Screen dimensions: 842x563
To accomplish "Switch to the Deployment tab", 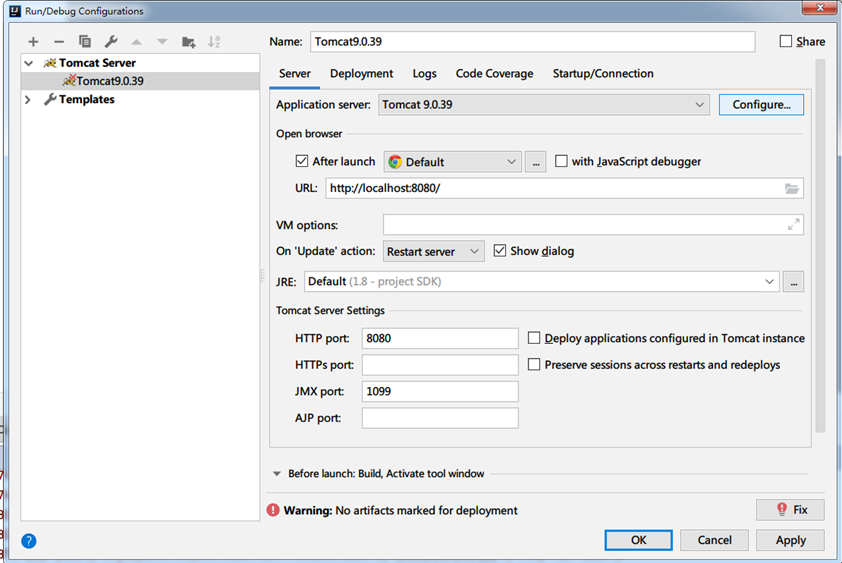I will pyautogui.click(x=361, y=74).
